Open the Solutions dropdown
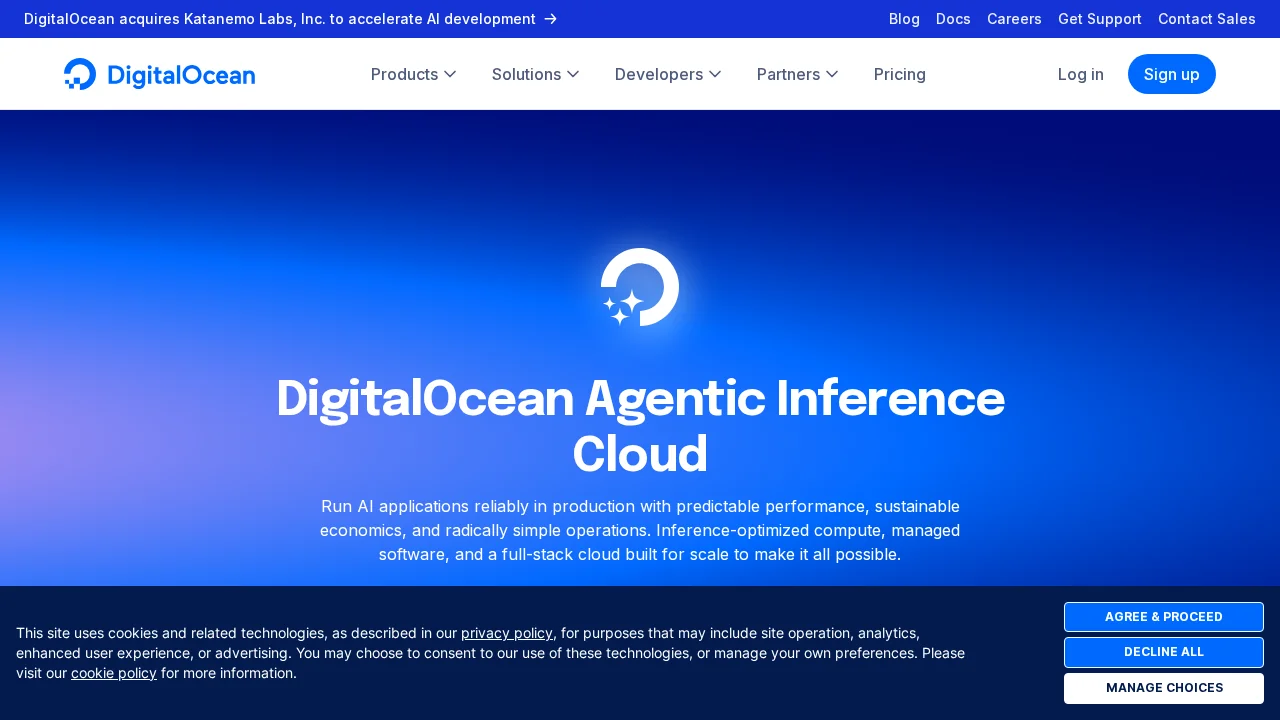Screen dimensions: 1280x720 coord(535,74)
